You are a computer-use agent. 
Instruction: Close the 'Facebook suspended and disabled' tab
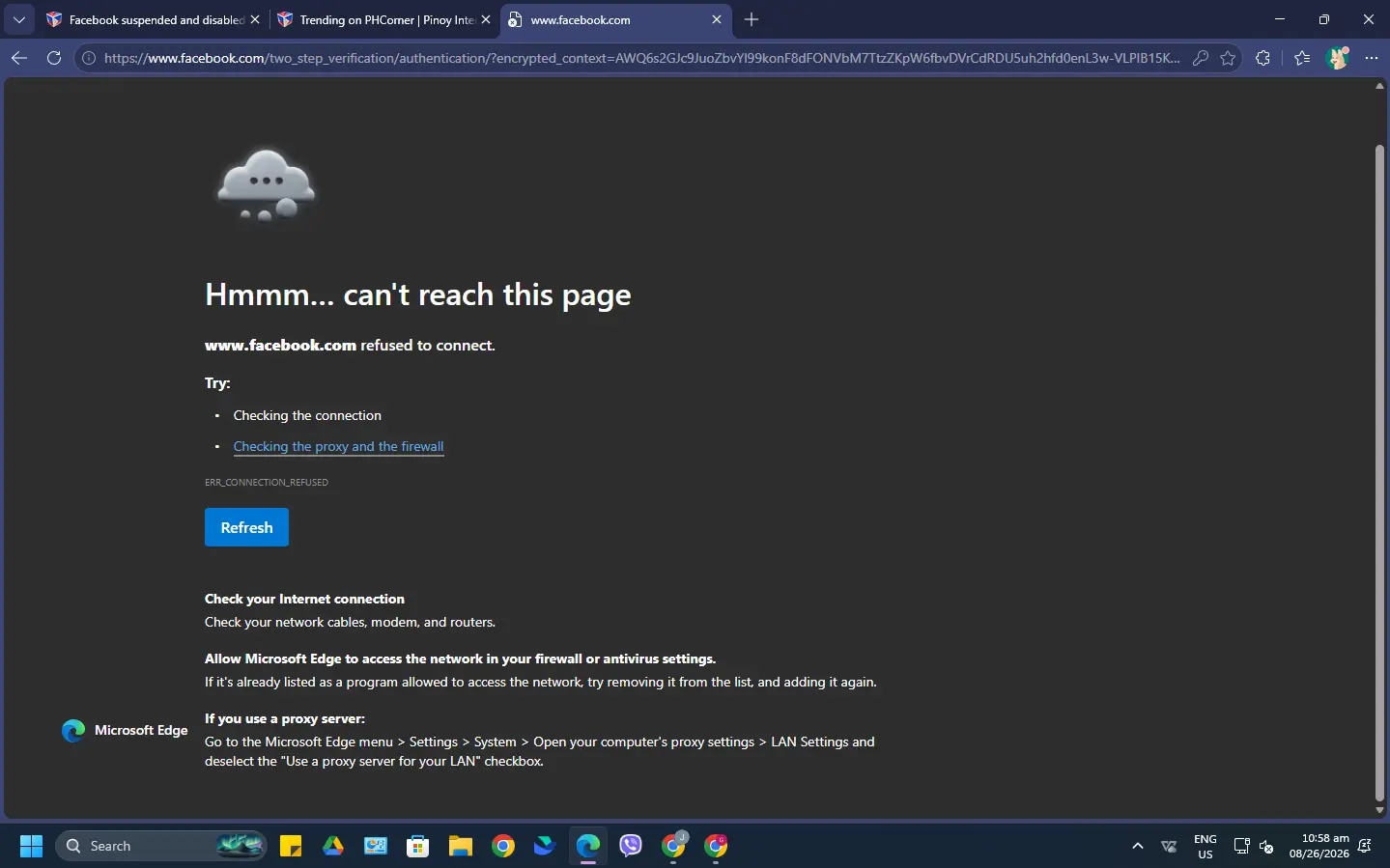[x=255, y=19]
